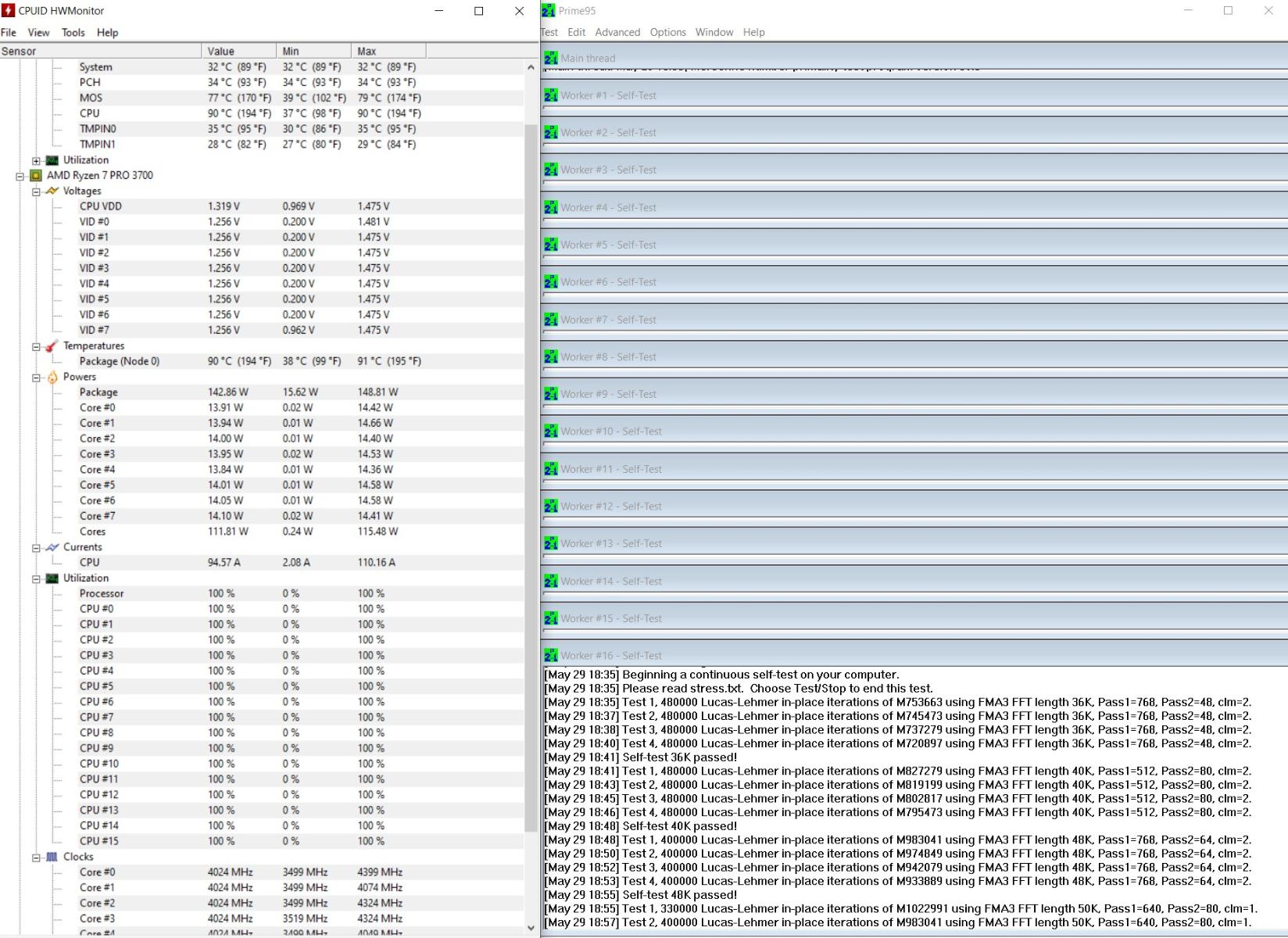
Task: Collapse the Utilization section listing CPU #0-#15
Action: pos(36,578)
